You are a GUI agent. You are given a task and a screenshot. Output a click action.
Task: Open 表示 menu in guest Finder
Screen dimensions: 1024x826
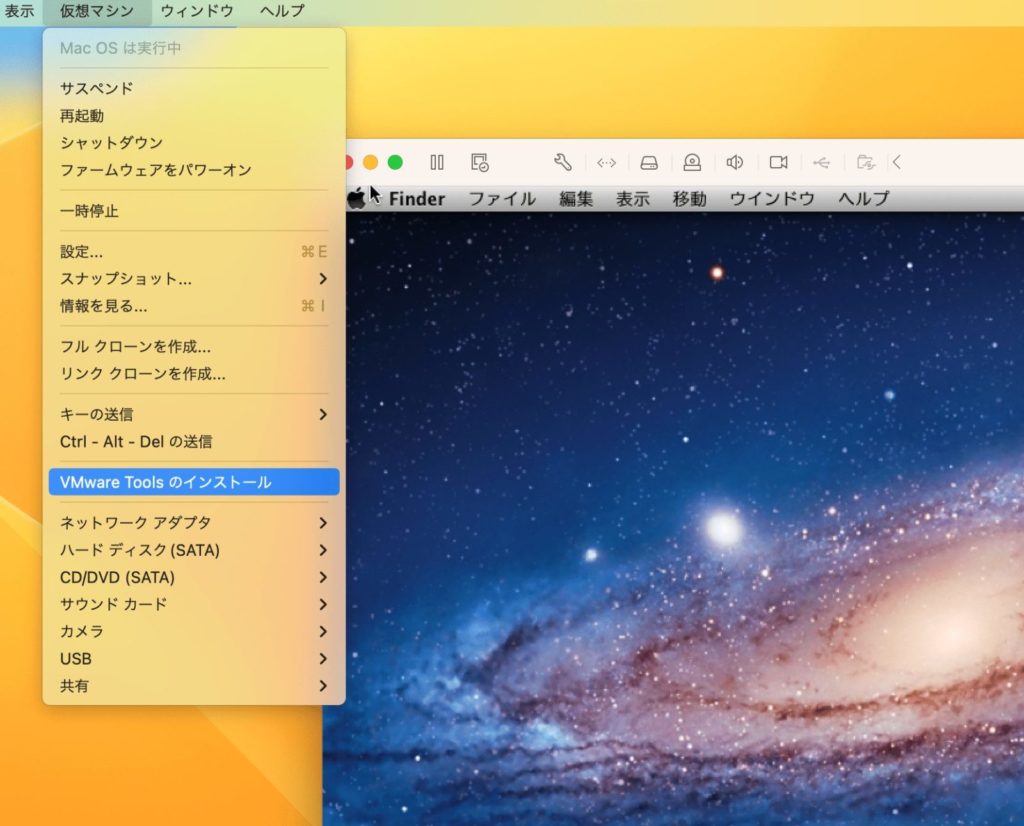click(633, 199)
